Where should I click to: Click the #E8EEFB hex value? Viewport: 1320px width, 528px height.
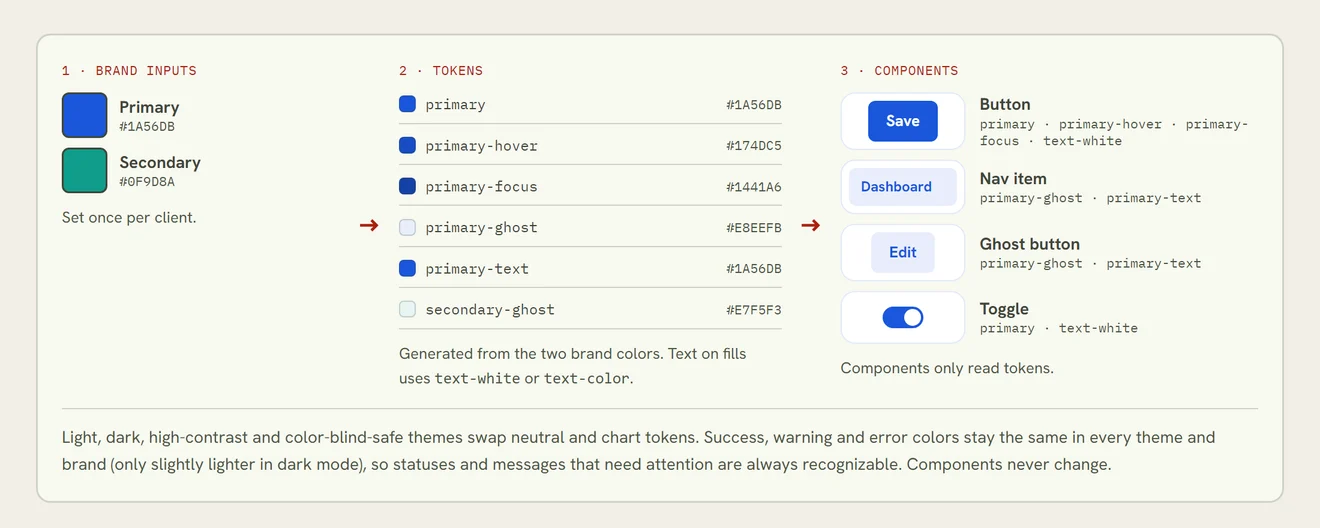(754, 228)
